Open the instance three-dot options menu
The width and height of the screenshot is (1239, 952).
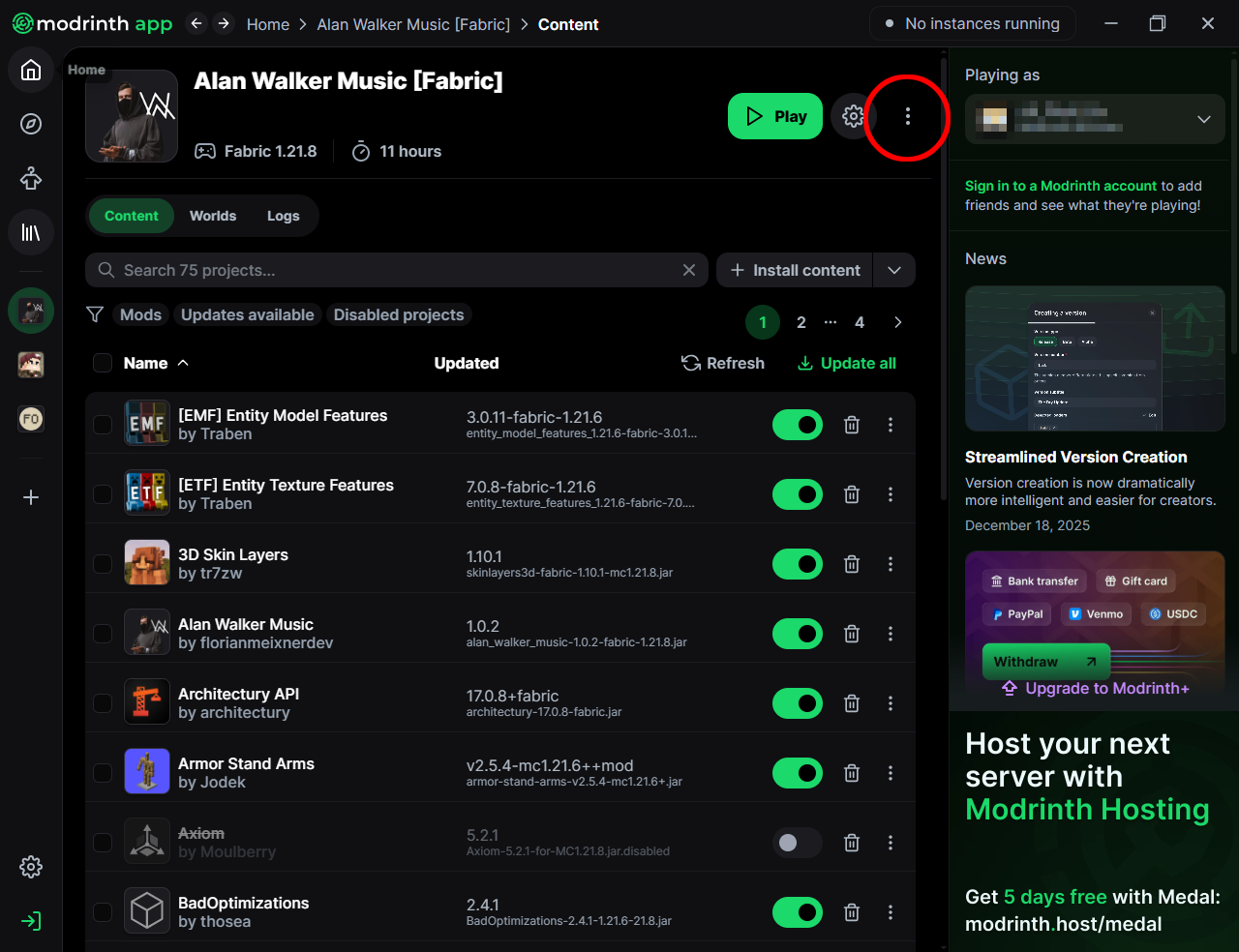(x=907, y=116)
